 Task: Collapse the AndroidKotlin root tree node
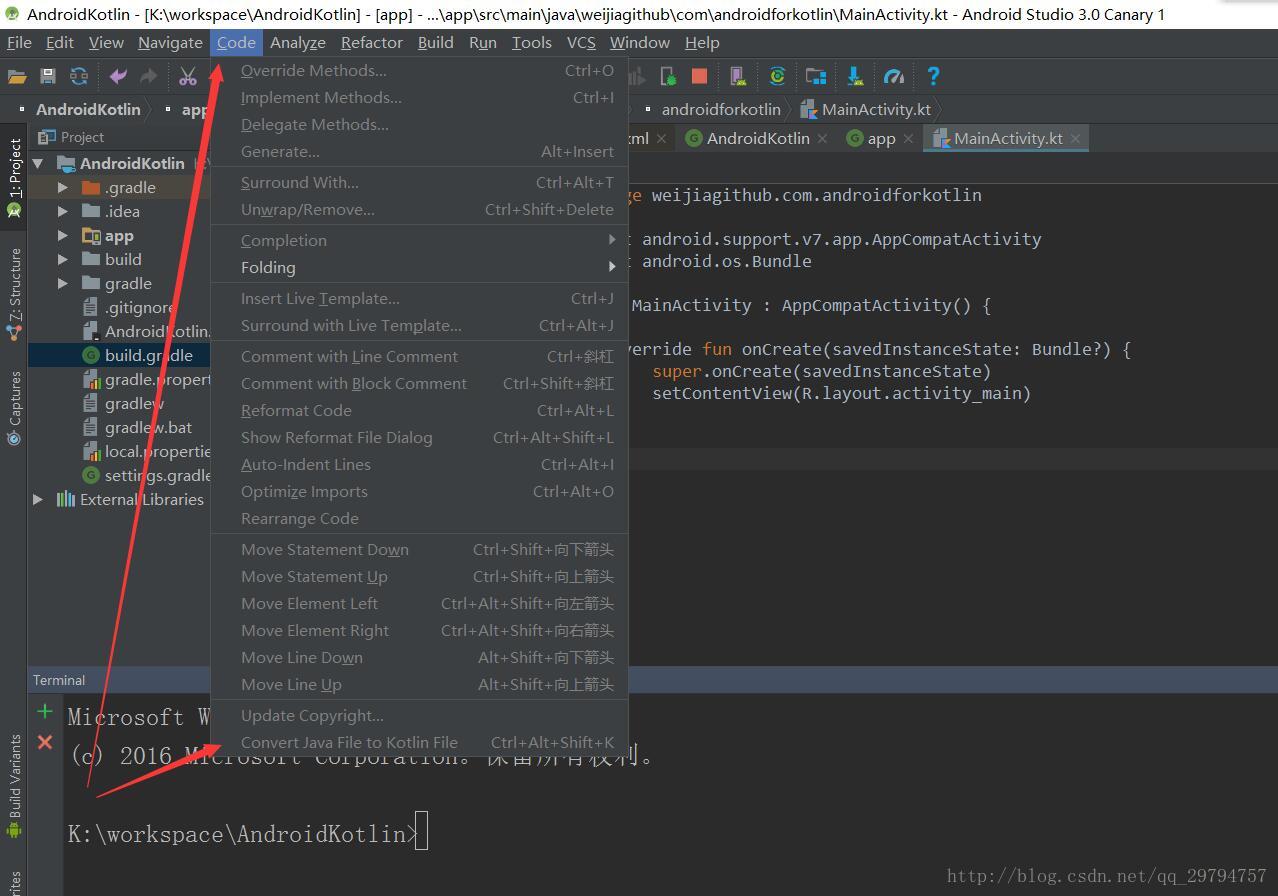tap(38, 163)
